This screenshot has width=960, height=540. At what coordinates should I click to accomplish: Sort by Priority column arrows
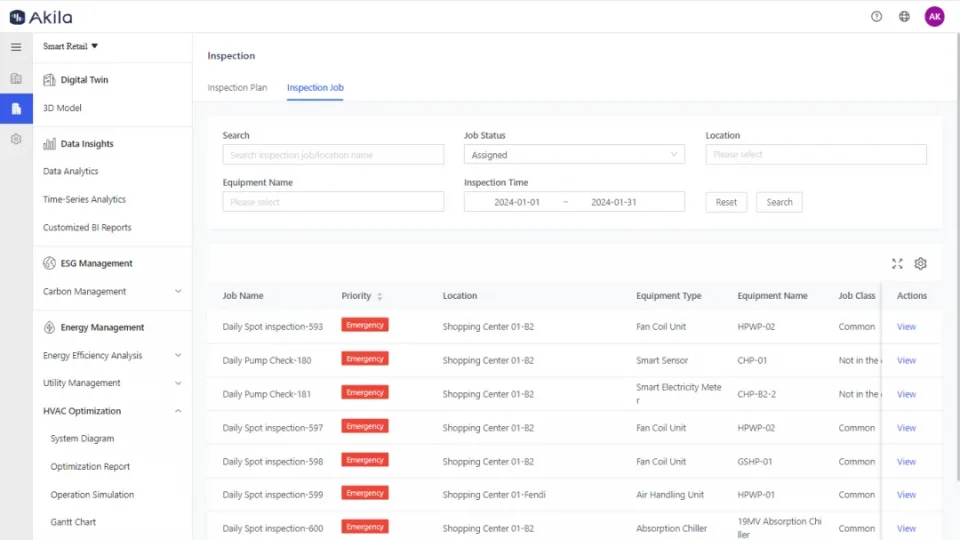380,296
